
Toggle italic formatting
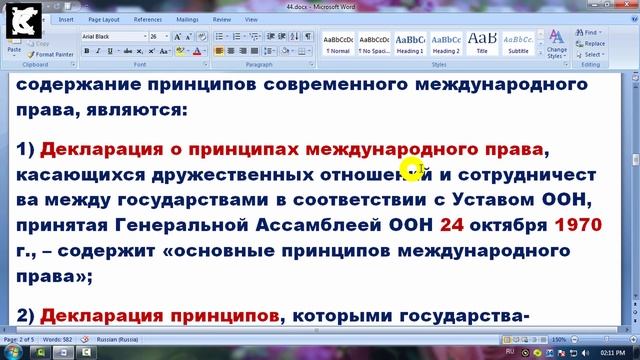[x=98, y=51]
